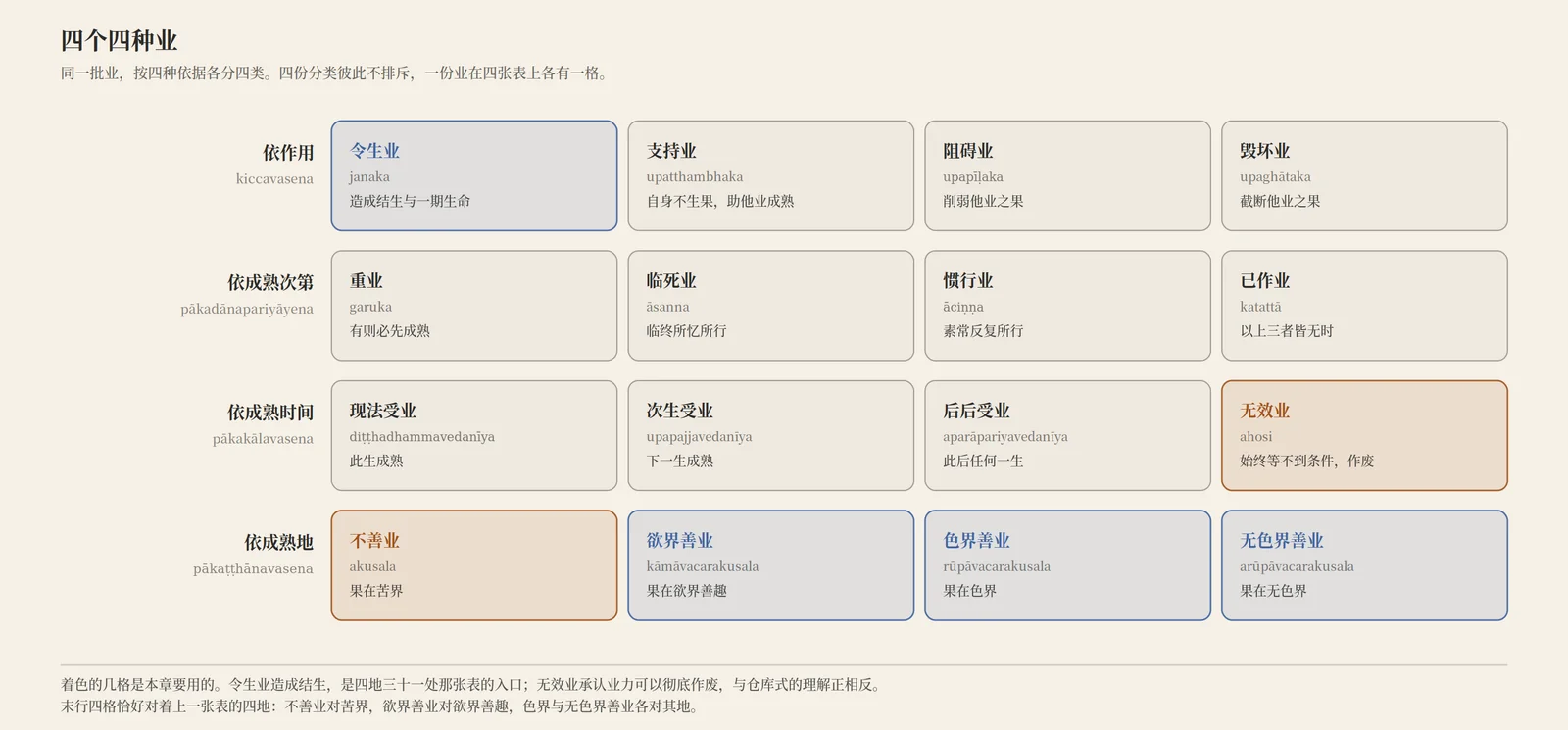
Task: Click the text 有则必先成熟
Action: point(389,331)
